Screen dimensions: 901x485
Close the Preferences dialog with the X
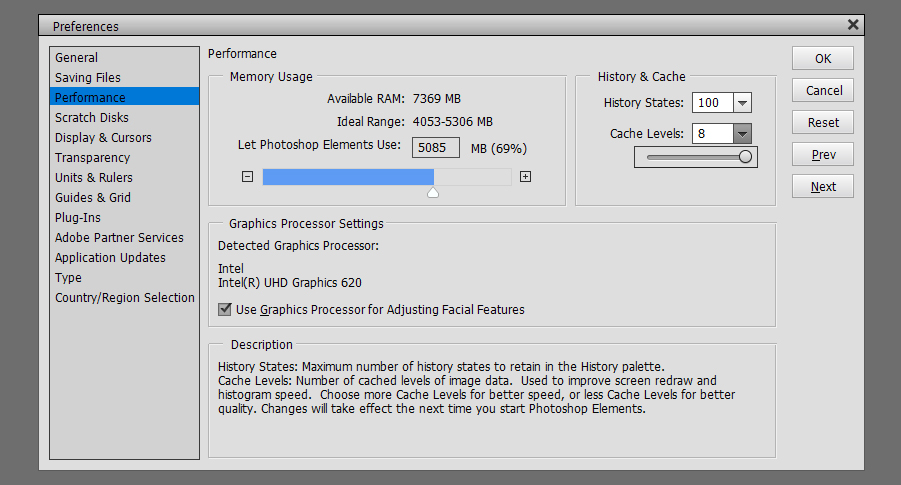point(853,25)
